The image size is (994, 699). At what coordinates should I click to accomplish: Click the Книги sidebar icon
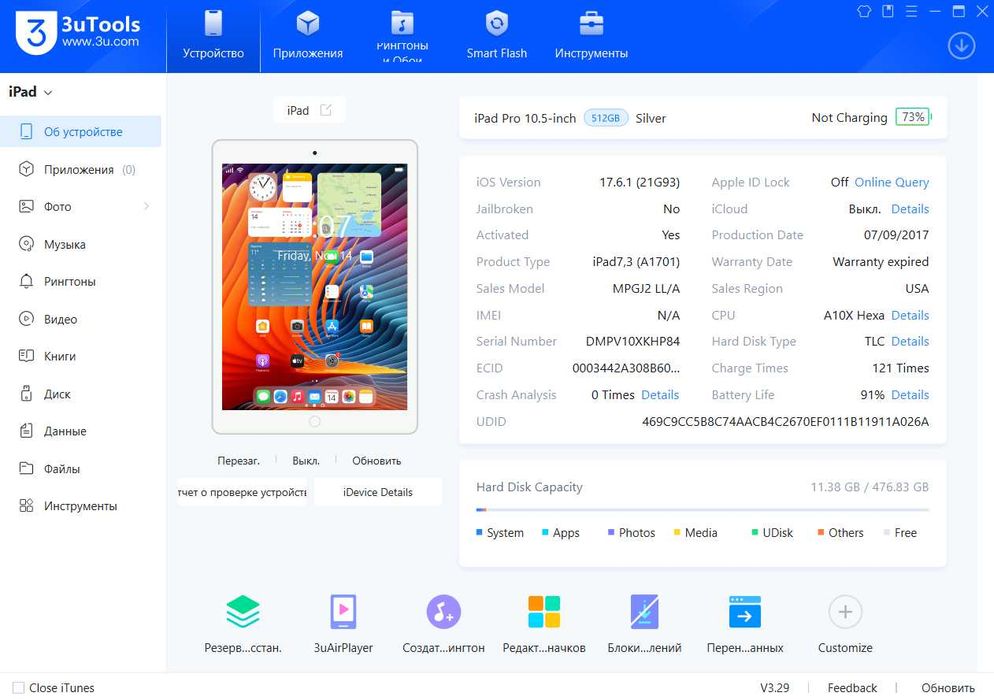point(26,356)
